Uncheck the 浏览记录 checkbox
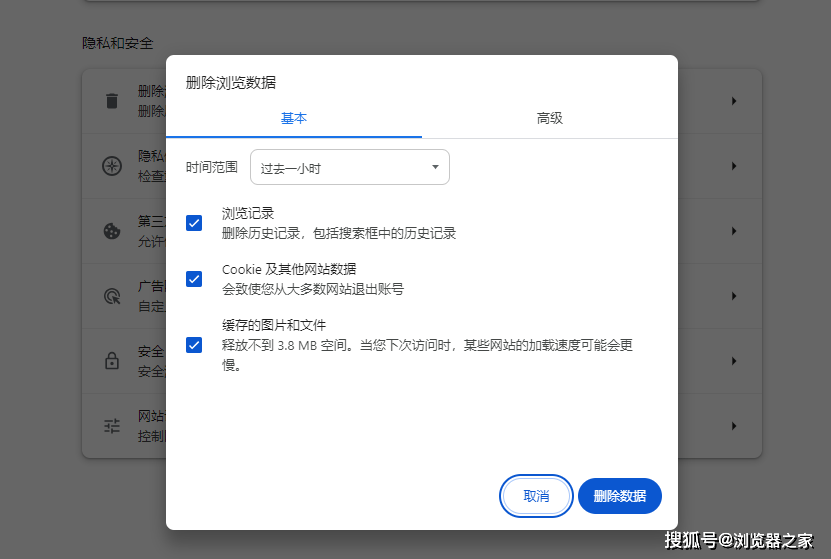This screenshot has width=831, height=559. 194,223
